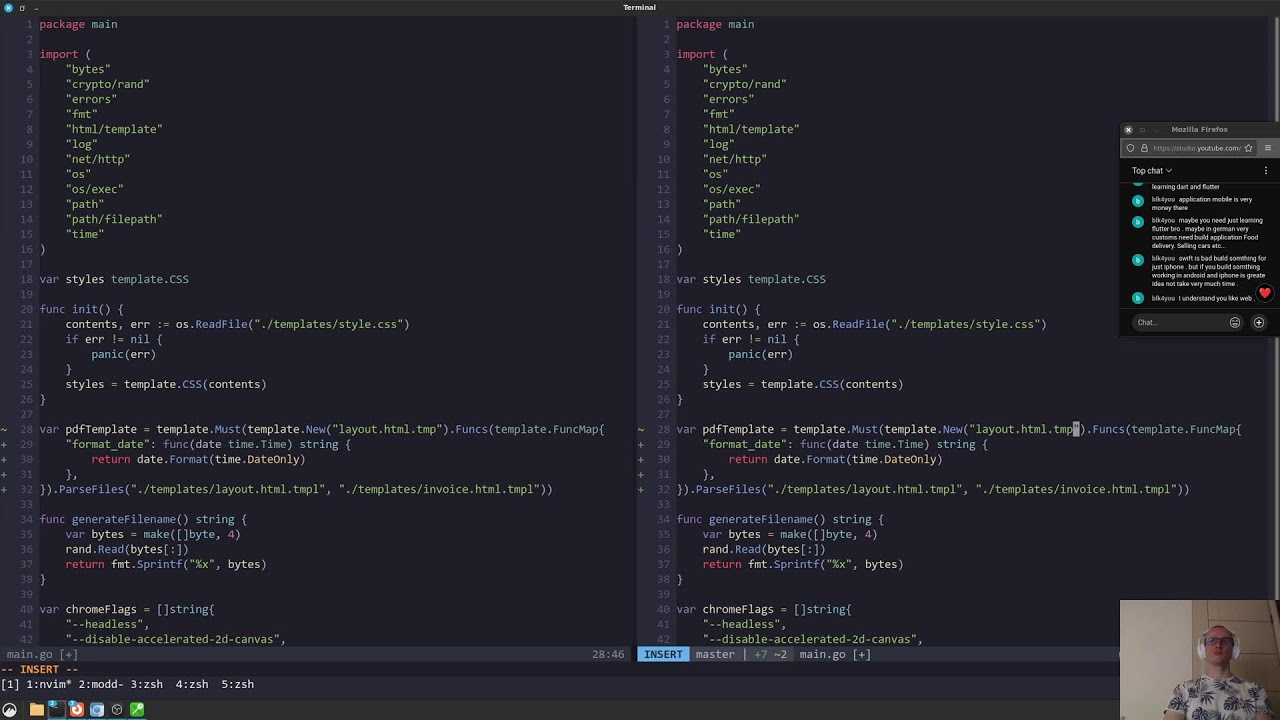Click the dark cube icon in the taskbar
1280x720 pixels.
[x=117, y=710]
